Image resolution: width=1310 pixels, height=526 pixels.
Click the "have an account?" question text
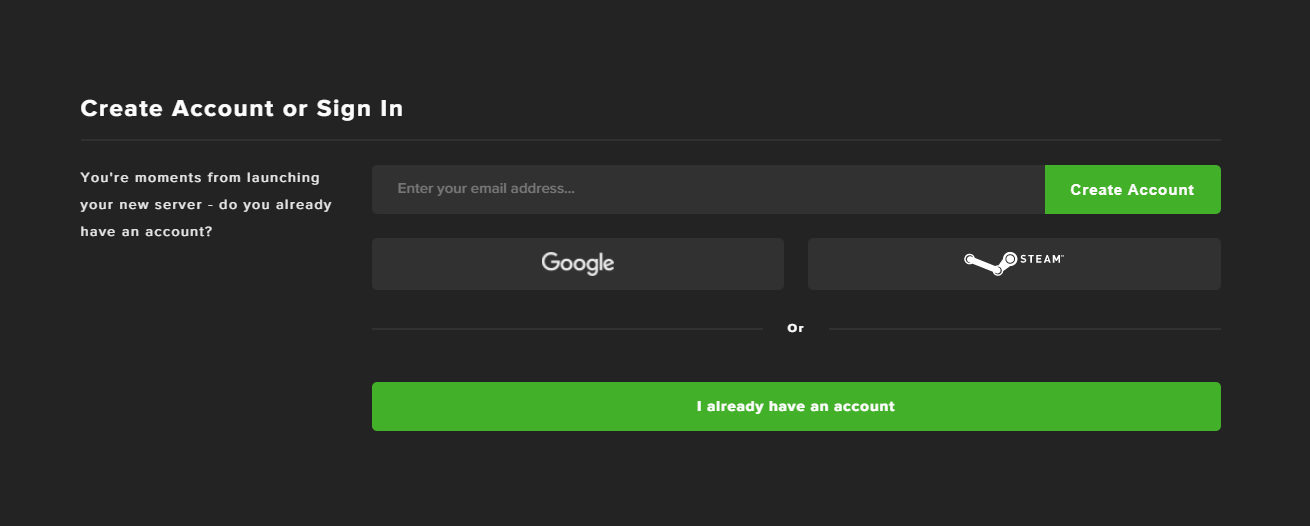tap(146, 232)
